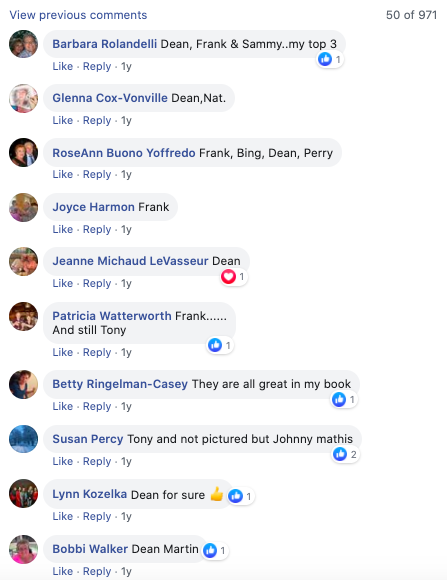The image size is (447, 580).
Task: Open the thumbs-up reaction on Barbara Rolandelli's comment
Action: click(x=330, y=59)
